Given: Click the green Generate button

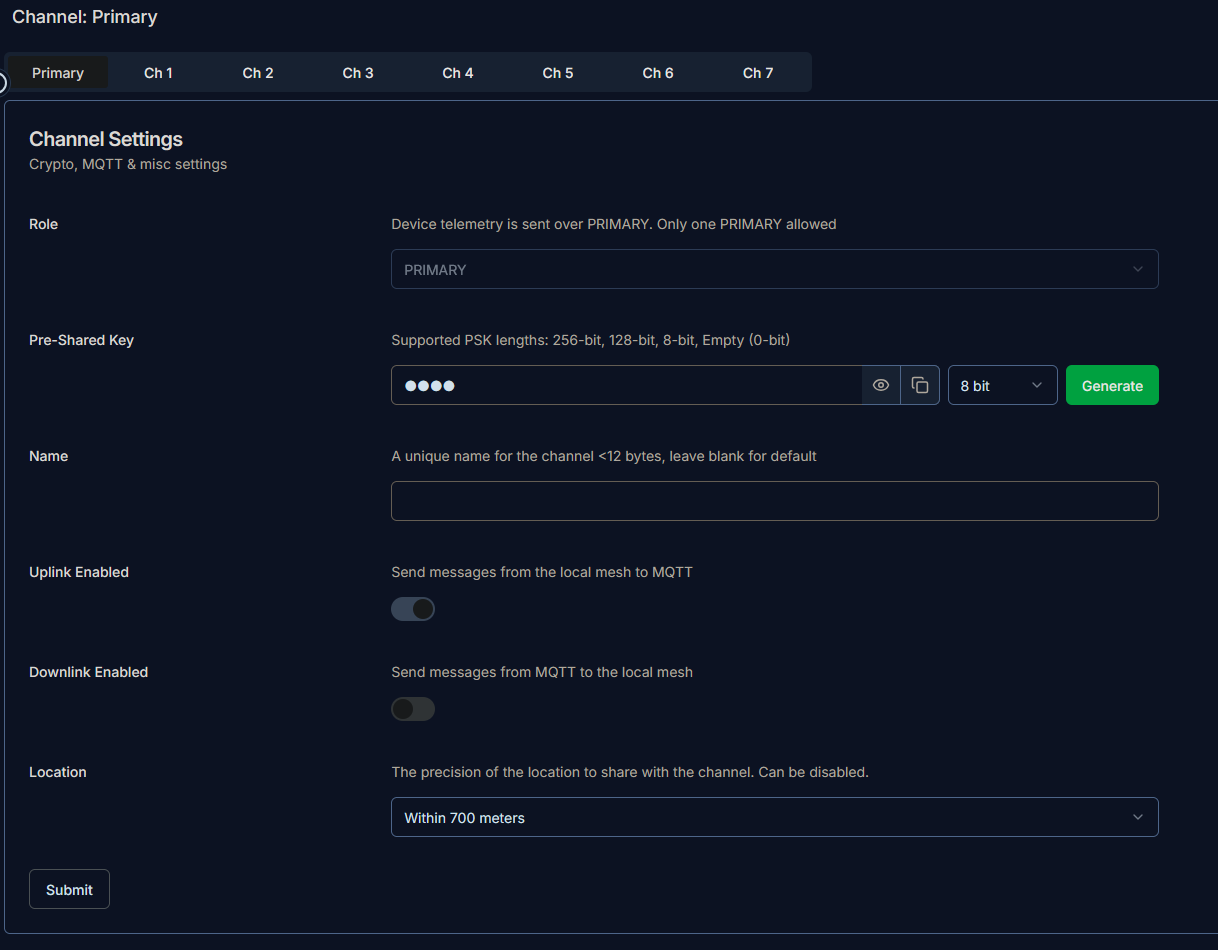Looking at the screenshot, I should click(x=1112, y=385).
